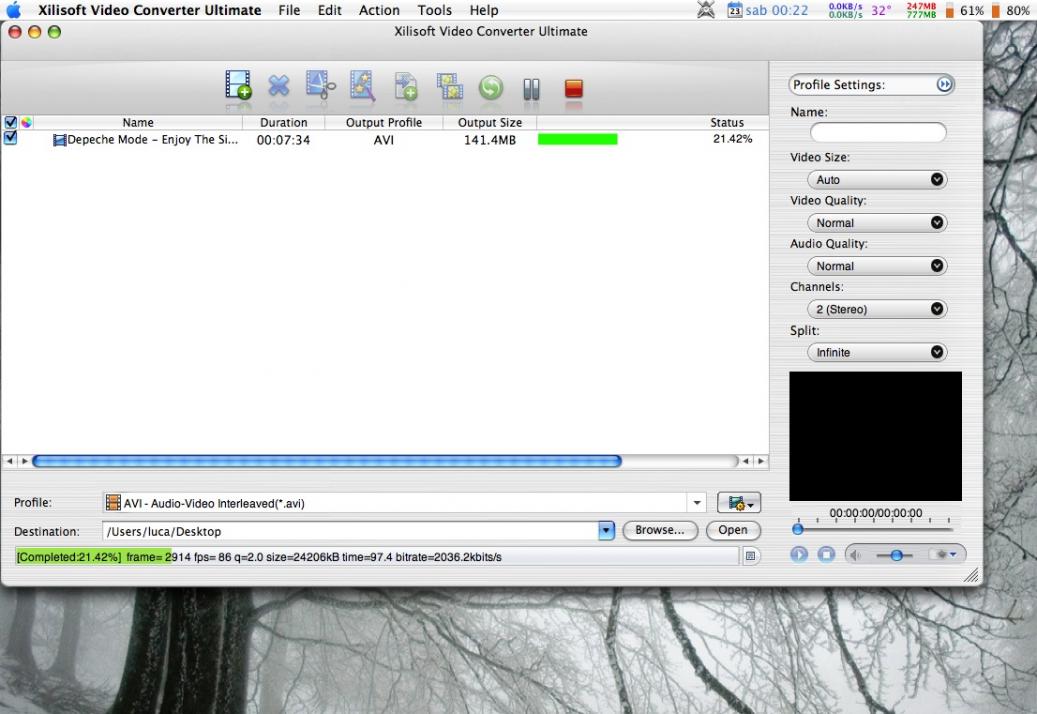Sort list by Duration column header

[283, 122]
